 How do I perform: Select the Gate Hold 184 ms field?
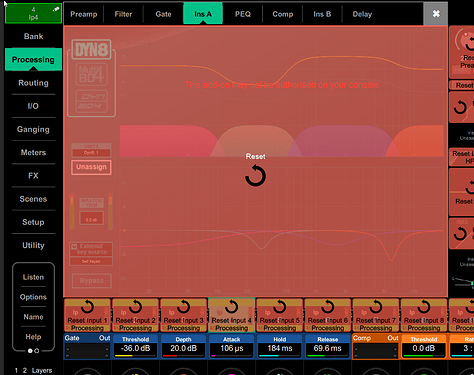click(x=280, y=347)
